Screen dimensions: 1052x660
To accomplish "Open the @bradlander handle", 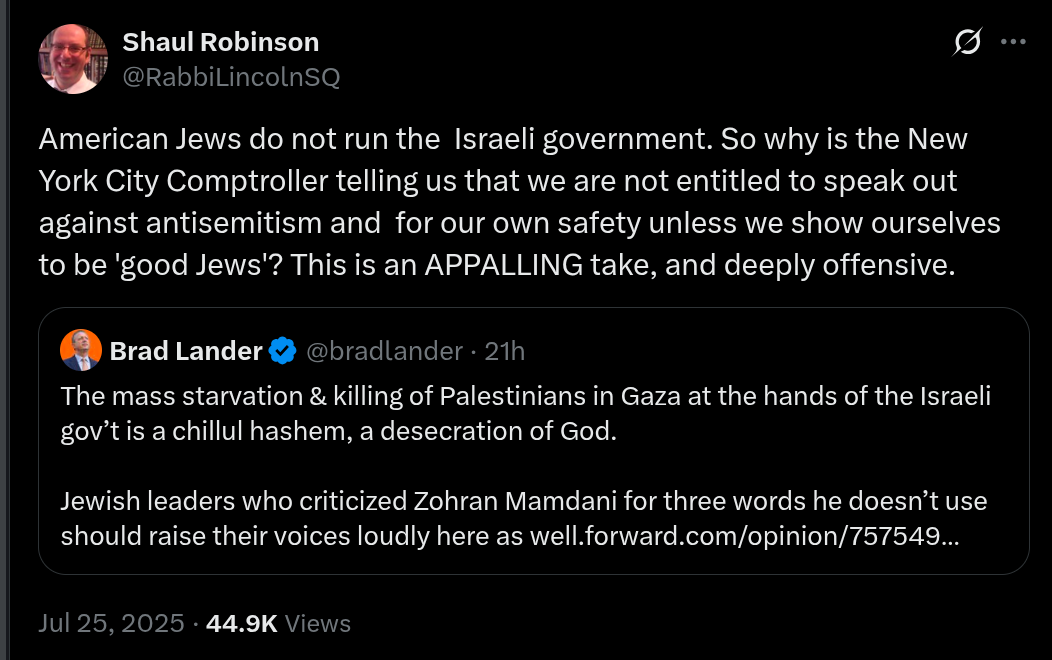I will pyautogui.click(x=384, y=351).
